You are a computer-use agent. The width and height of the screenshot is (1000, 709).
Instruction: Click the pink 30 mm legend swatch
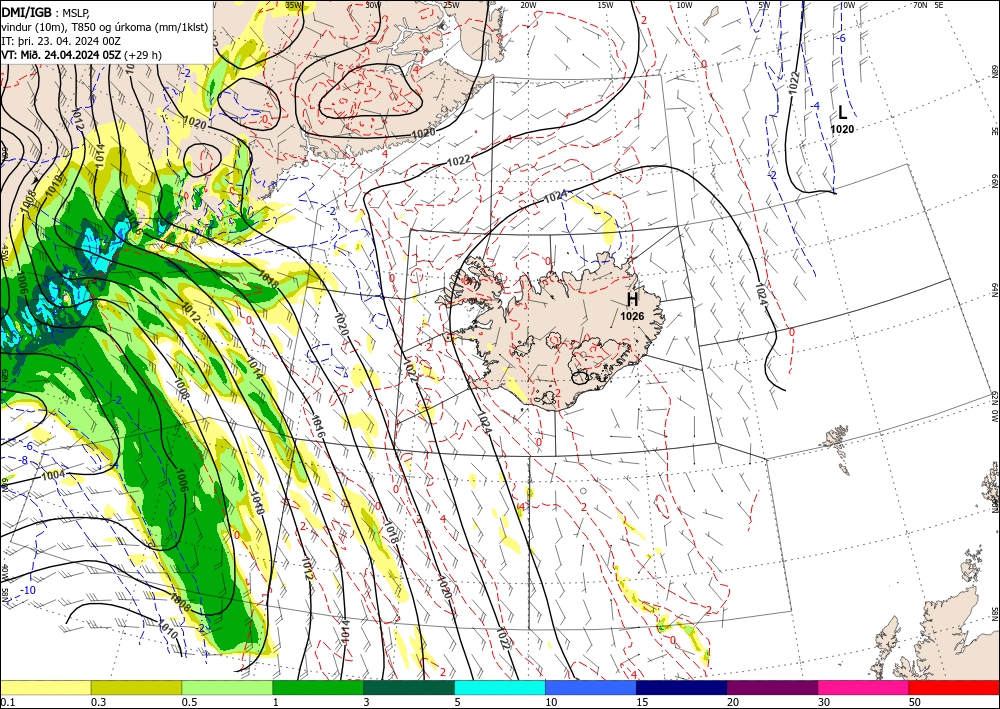pyautogui.click(x=864, y=687)
